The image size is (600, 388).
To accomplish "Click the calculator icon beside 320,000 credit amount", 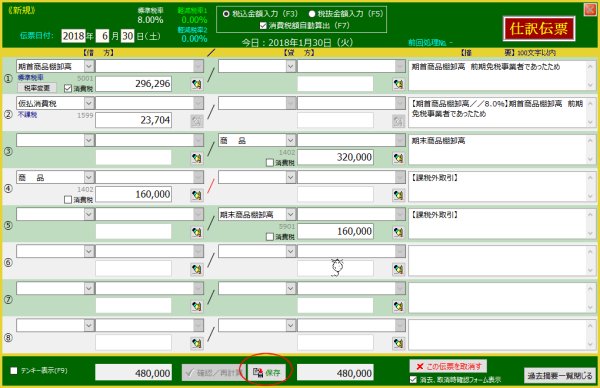I will pos(398,158).
